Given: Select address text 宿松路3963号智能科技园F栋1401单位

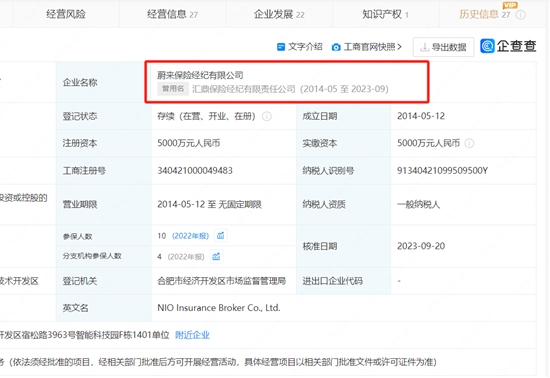Looking at the screenshot, I should pos(95,335).
